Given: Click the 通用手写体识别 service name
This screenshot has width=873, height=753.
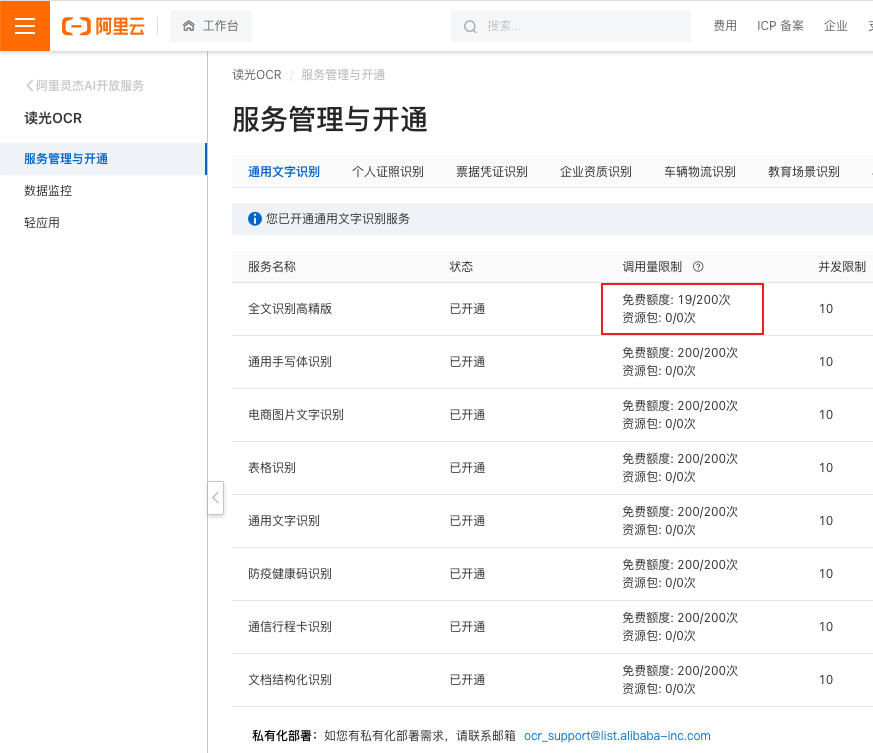Looking at the screenshot, I should 290,361.
